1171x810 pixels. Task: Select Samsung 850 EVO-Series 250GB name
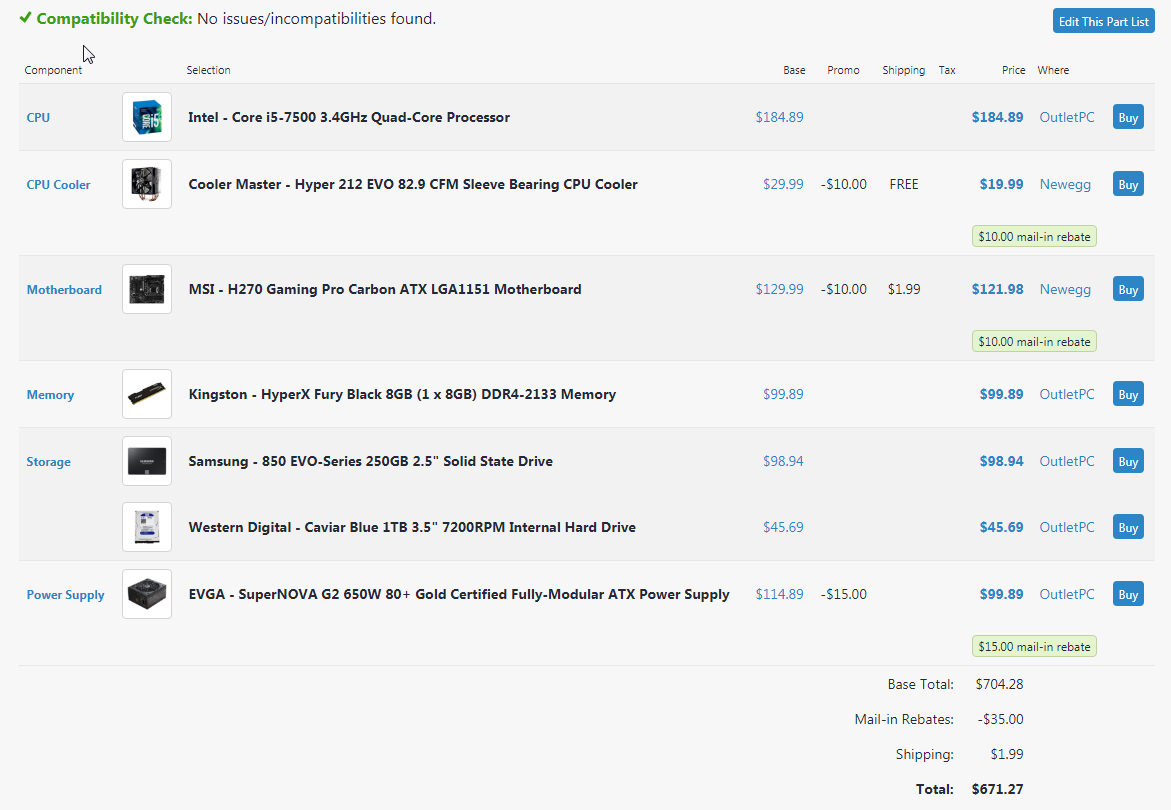(x=370, y=461)
